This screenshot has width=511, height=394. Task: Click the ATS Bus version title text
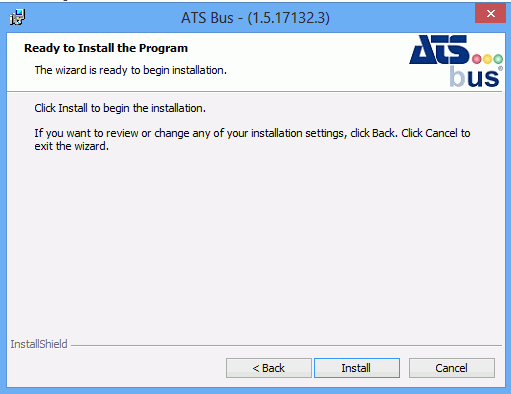(x=255, y=18)
